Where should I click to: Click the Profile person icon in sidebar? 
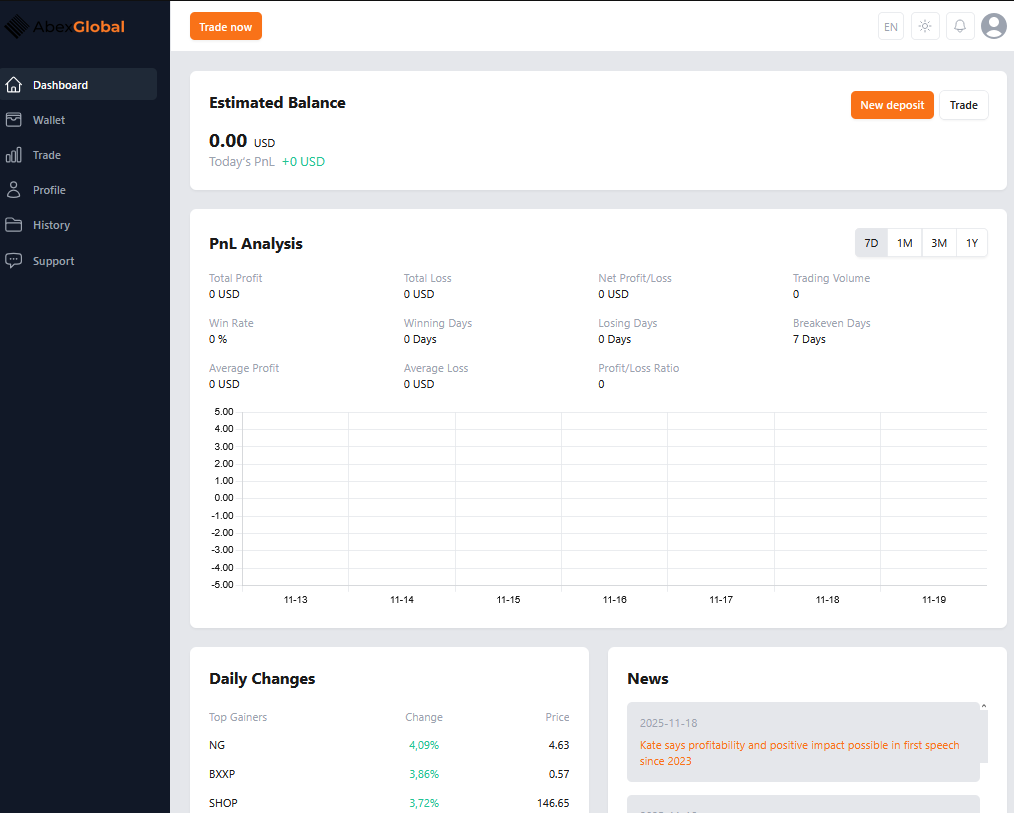(14, 190)
